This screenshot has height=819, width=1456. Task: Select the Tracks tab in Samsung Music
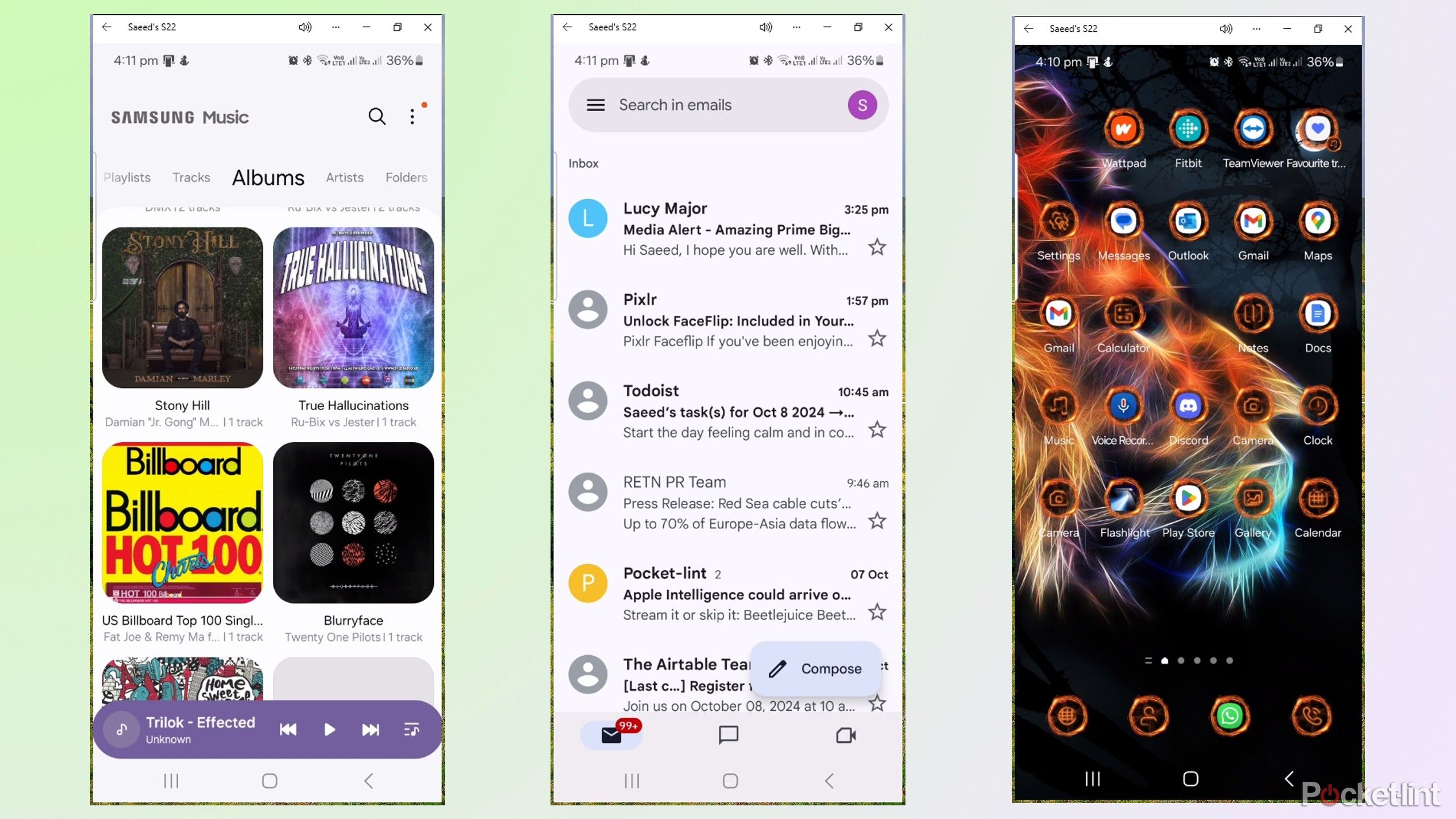(x=190, y=177)
